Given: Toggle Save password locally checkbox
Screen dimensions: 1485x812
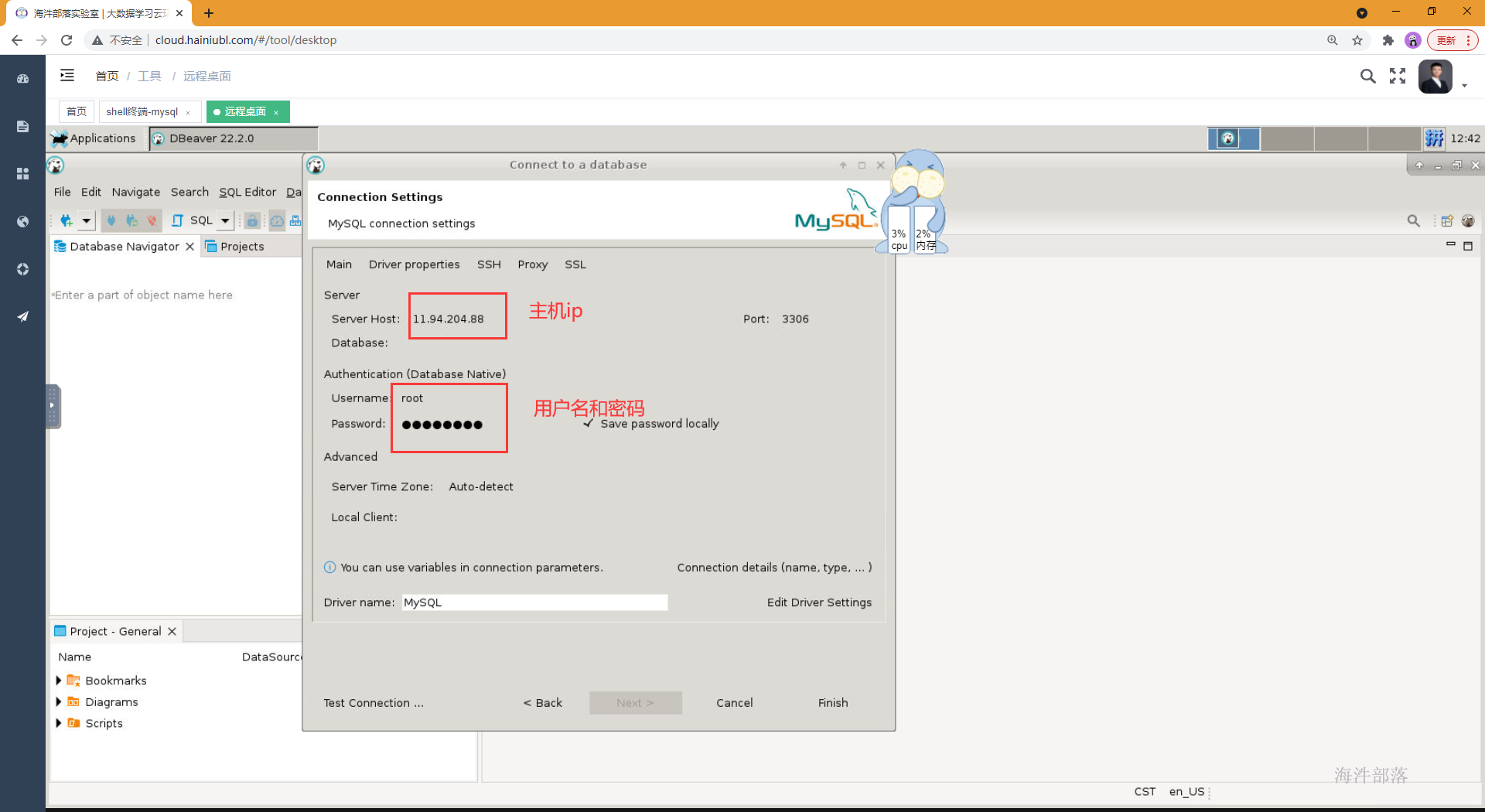Looking at the screenshot, I should coord(589,424).
